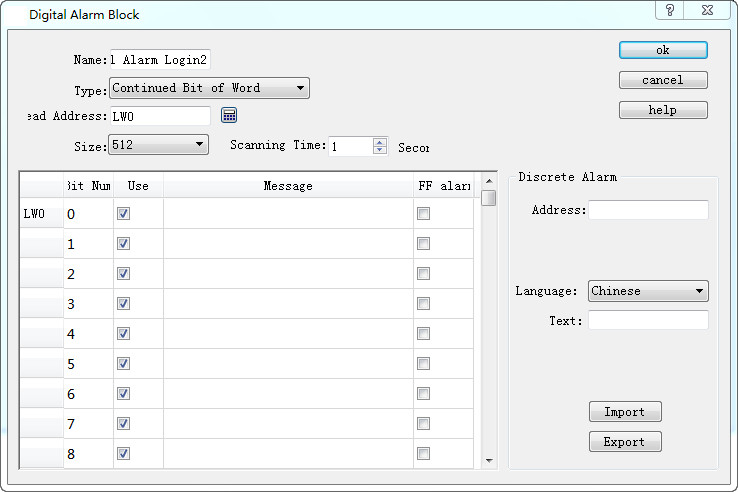Open the address calculator icon beside LW0
Viewport: 738px width, 492px height.
point(229,115)
